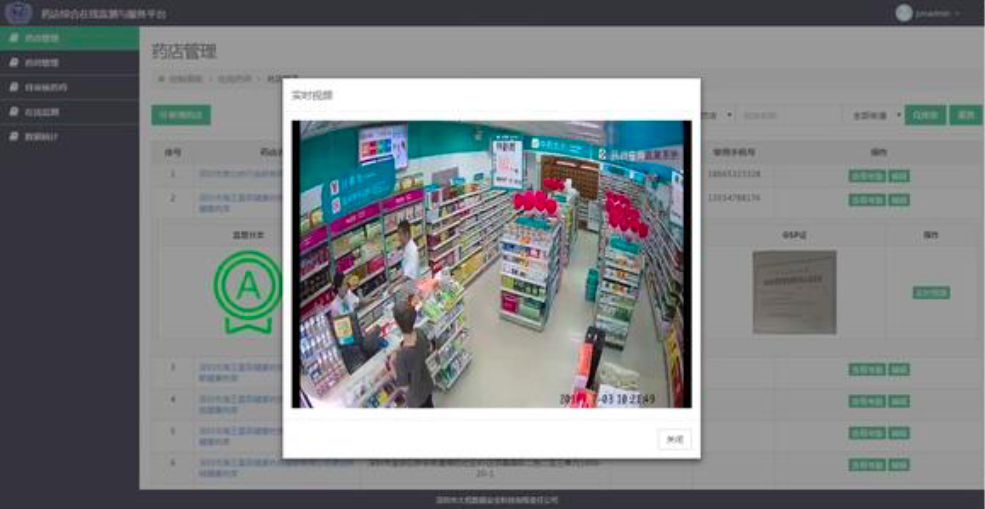The height and width of the screenshot is (509, 985).
Task: Expand the dropdown left of the search box
Action: click(x=718, y=115)
